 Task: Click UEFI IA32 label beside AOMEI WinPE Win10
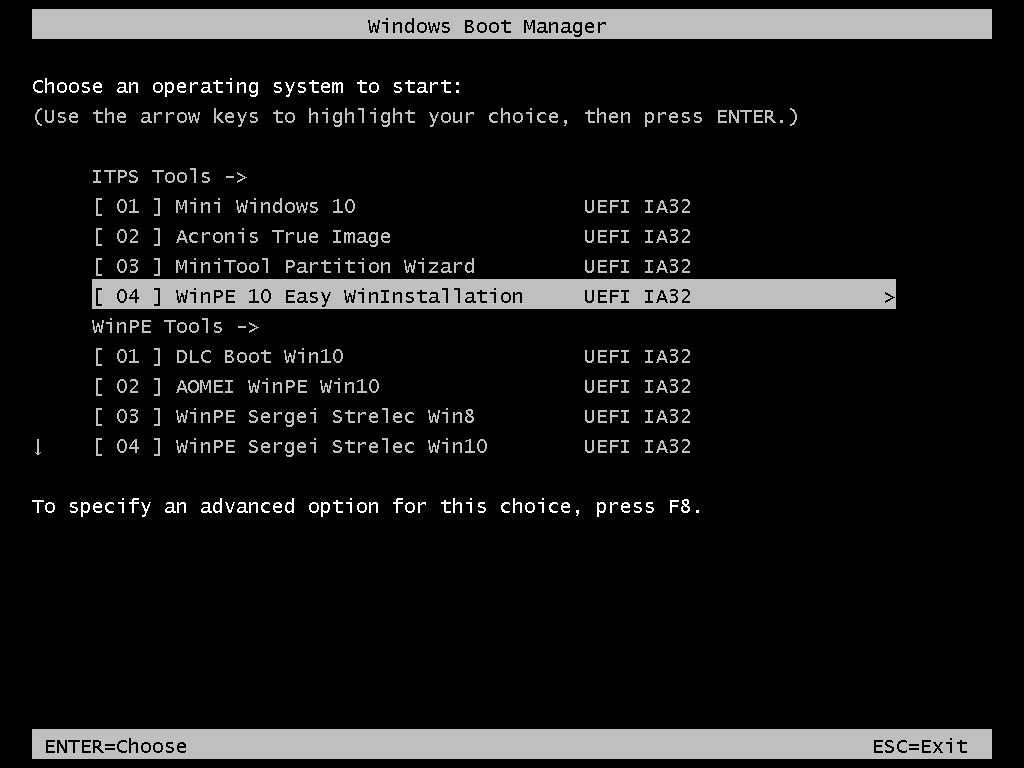(637, 387)
